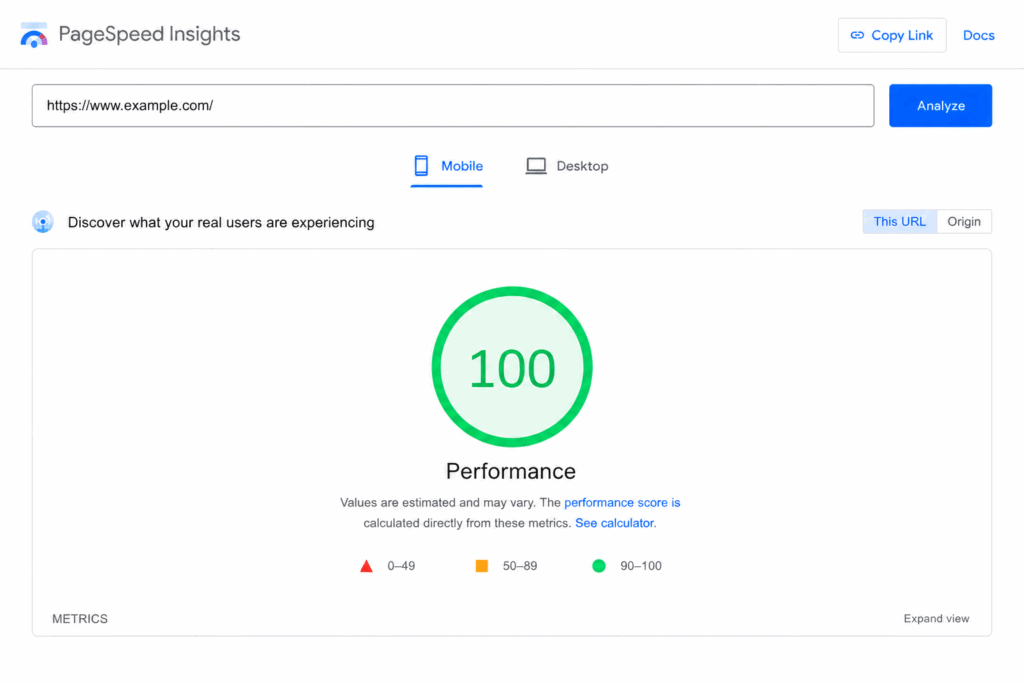Click the 100 performance score gauge
Viewport: 1024px width, 683px height.
512,367
